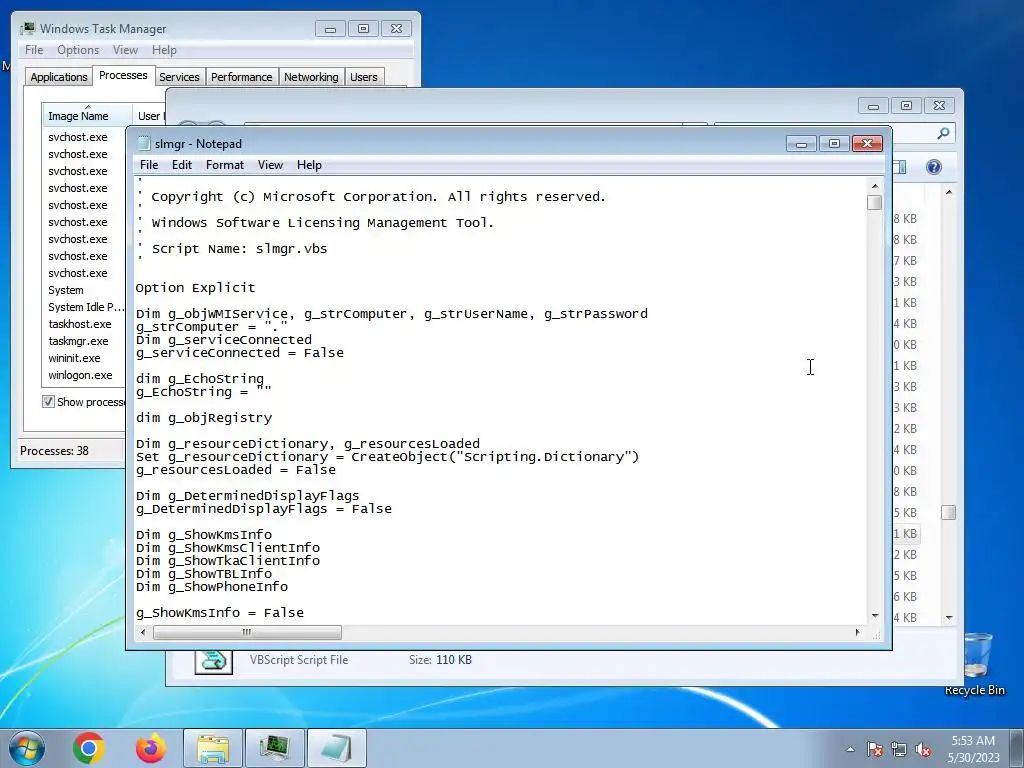Click the clock showing 5:53 AM
The height and width of the screenshot is (768, 1024).
tap(973, 741)
